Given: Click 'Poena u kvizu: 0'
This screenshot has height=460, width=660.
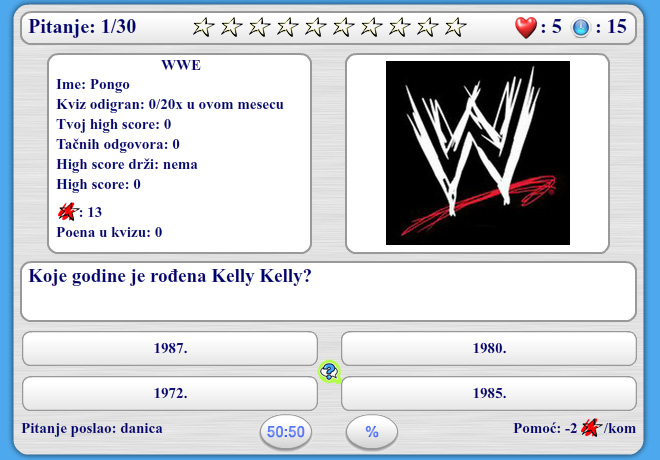Looking at the screenshot, I should (x=109, y=232).
